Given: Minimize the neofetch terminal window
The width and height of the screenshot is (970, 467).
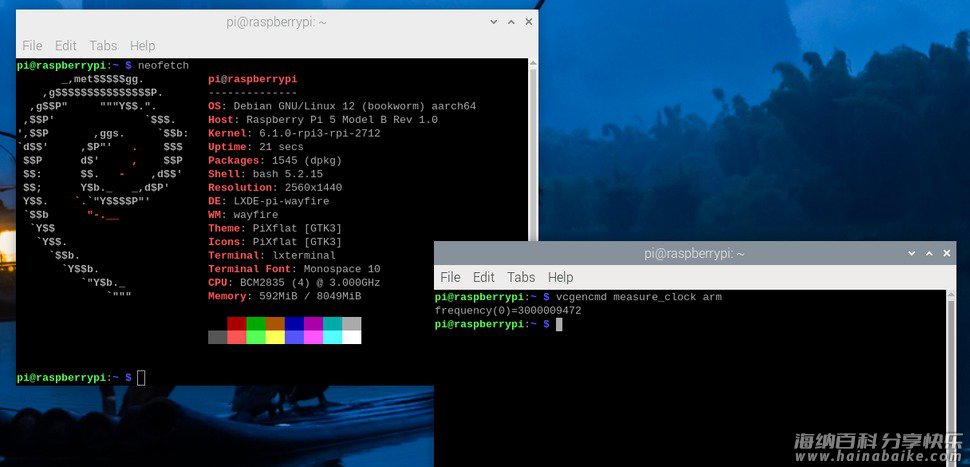Looking at the screenshot, I should click(494, 22).
